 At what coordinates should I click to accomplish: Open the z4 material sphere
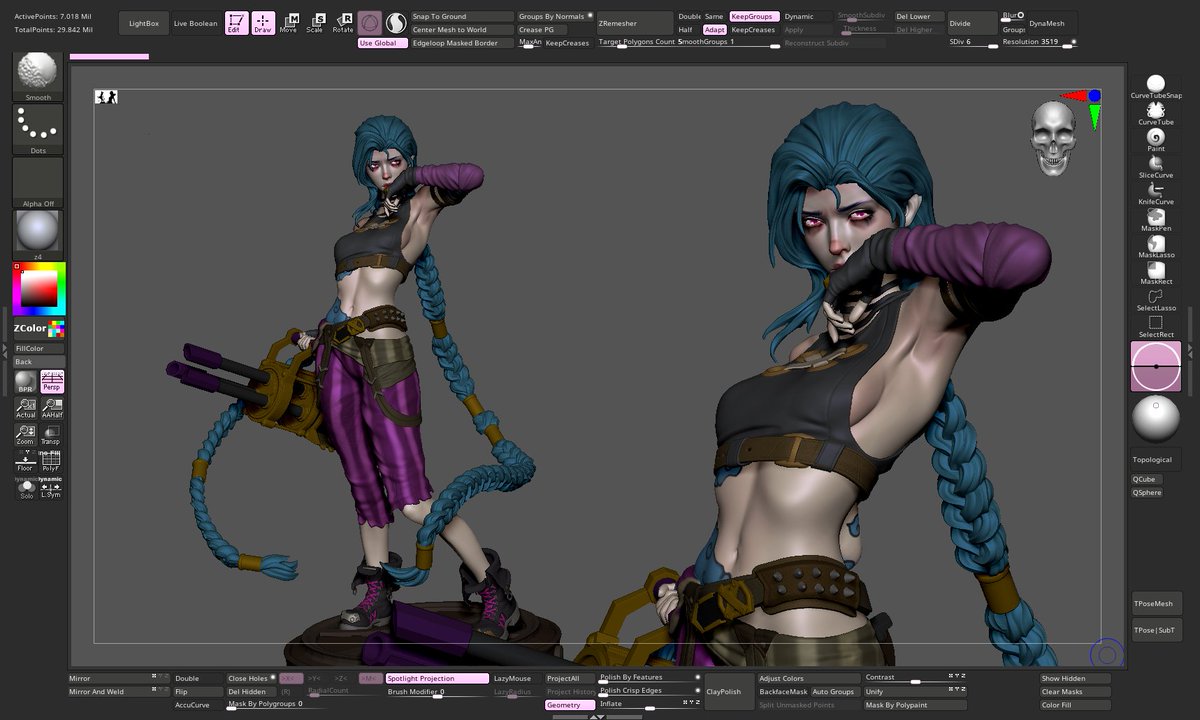(38, 235)
